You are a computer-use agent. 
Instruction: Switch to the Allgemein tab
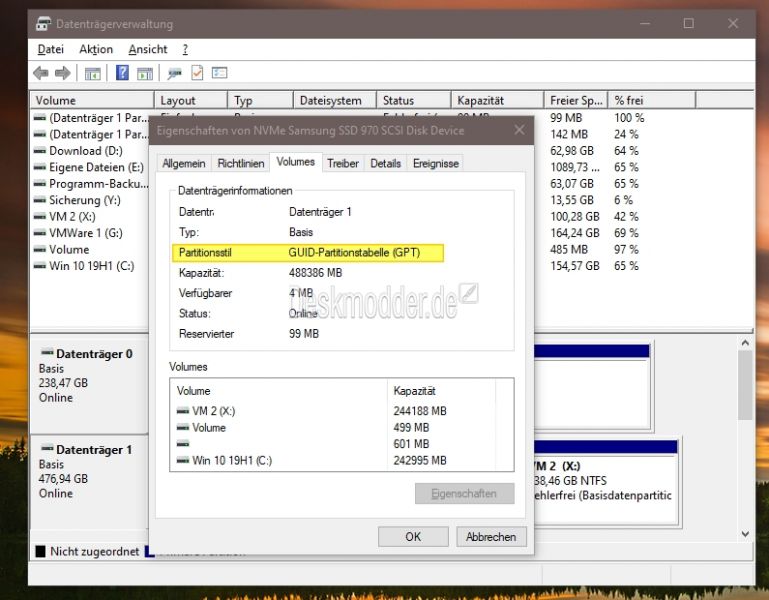[184, 163]
